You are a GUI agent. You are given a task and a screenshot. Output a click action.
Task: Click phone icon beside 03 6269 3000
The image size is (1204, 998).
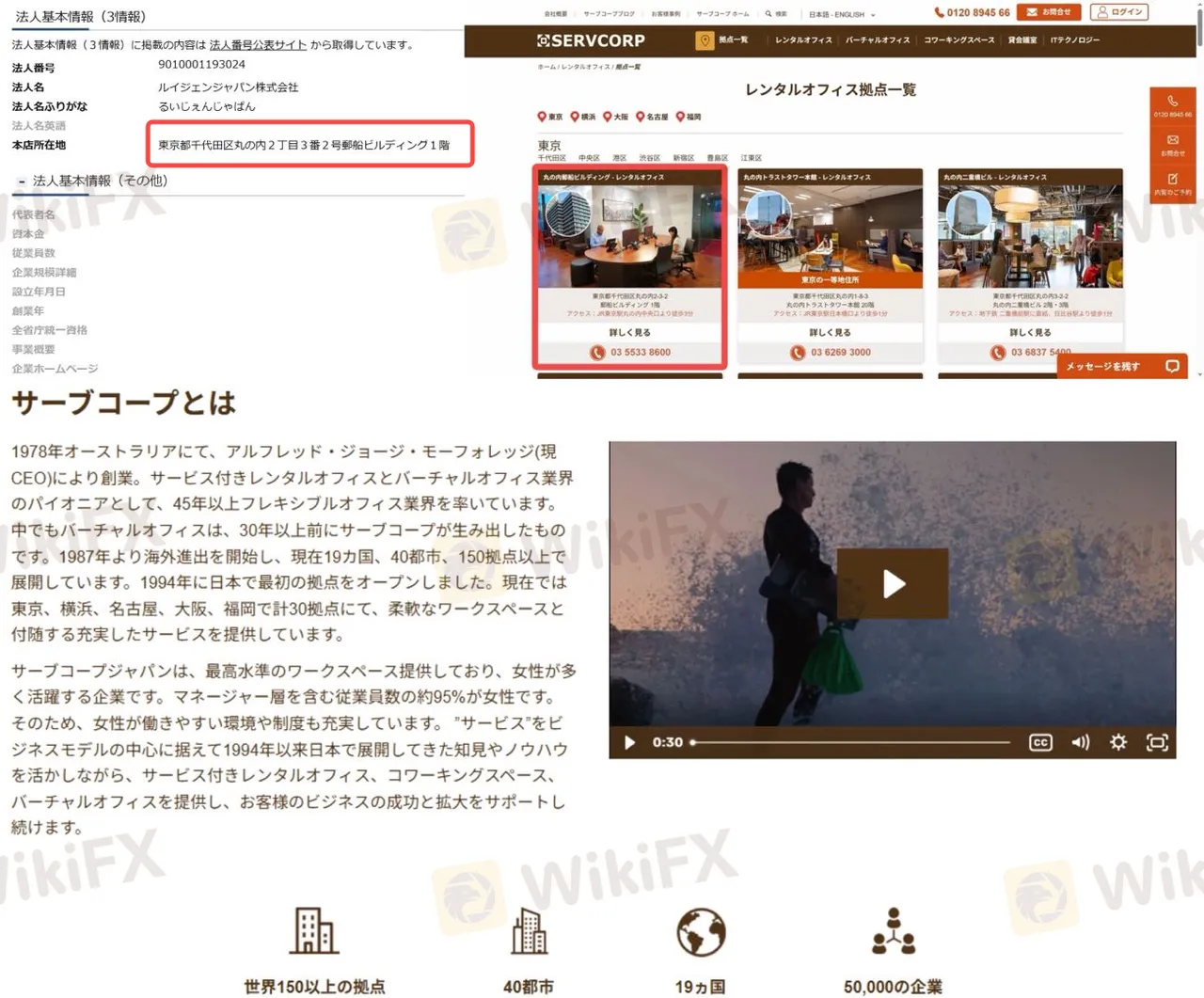coord(798,353)
